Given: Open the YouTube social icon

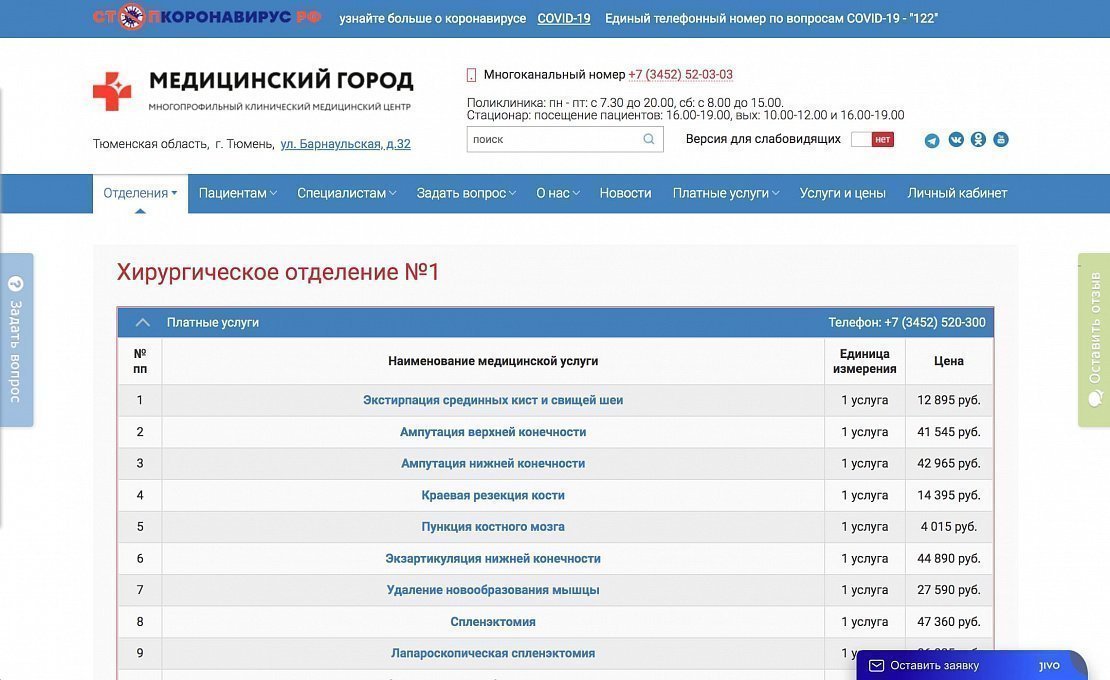Looking at the screenshot, I should 1000,140.
